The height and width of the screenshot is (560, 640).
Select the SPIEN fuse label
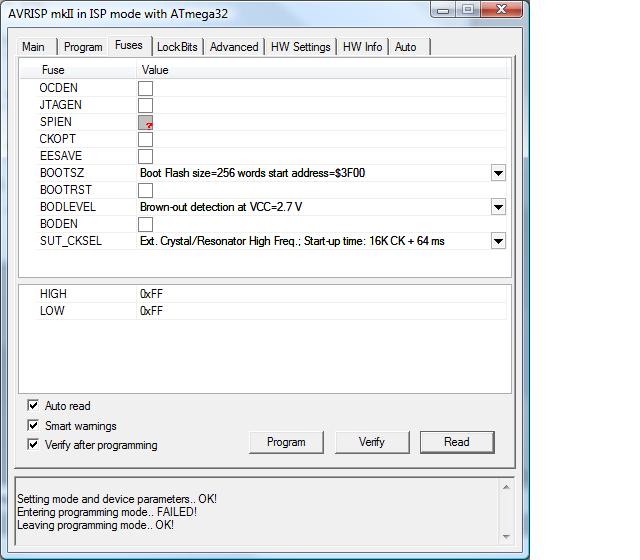coord(56,122)
